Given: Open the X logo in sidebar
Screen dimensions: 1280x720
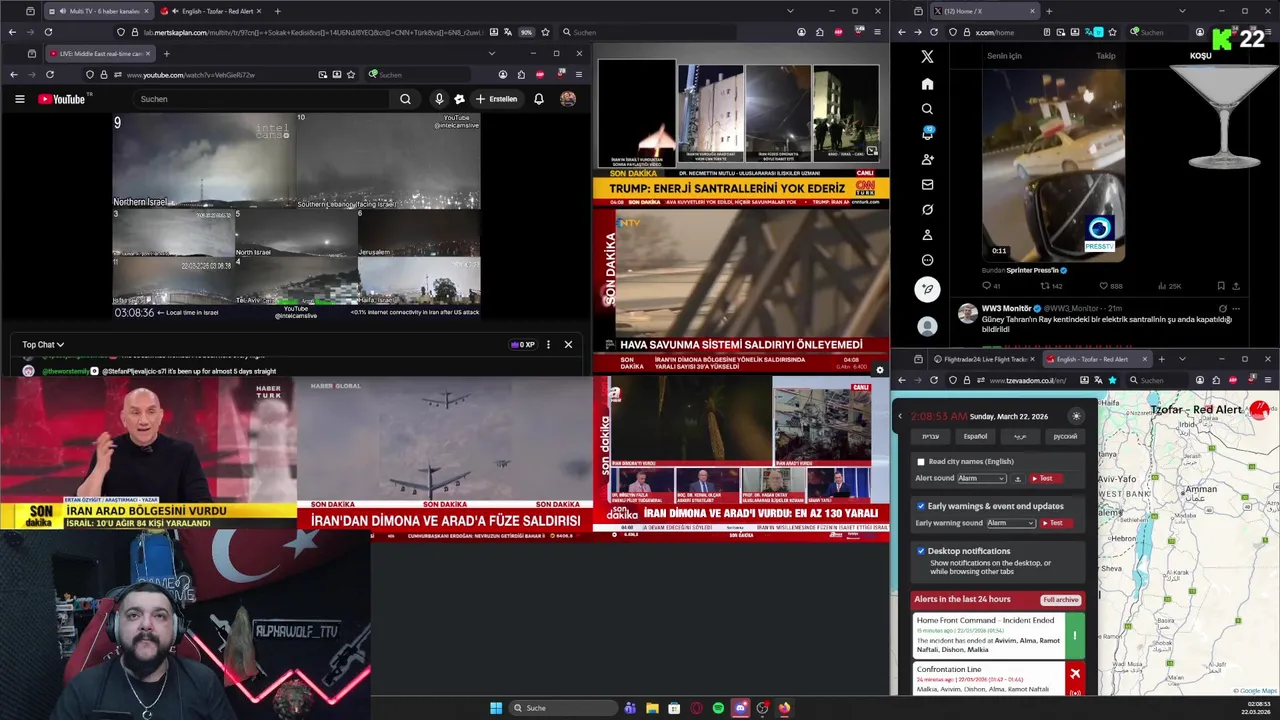Looking at the screenshot, I should click(x=927, y=57).
